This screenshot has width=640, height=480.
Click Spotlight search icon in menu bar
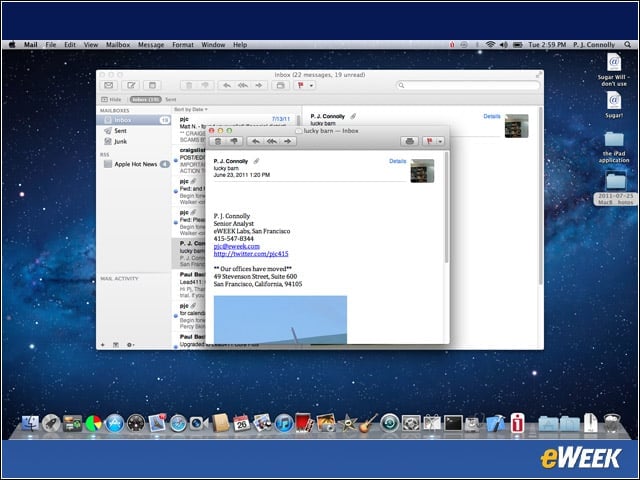628,45
